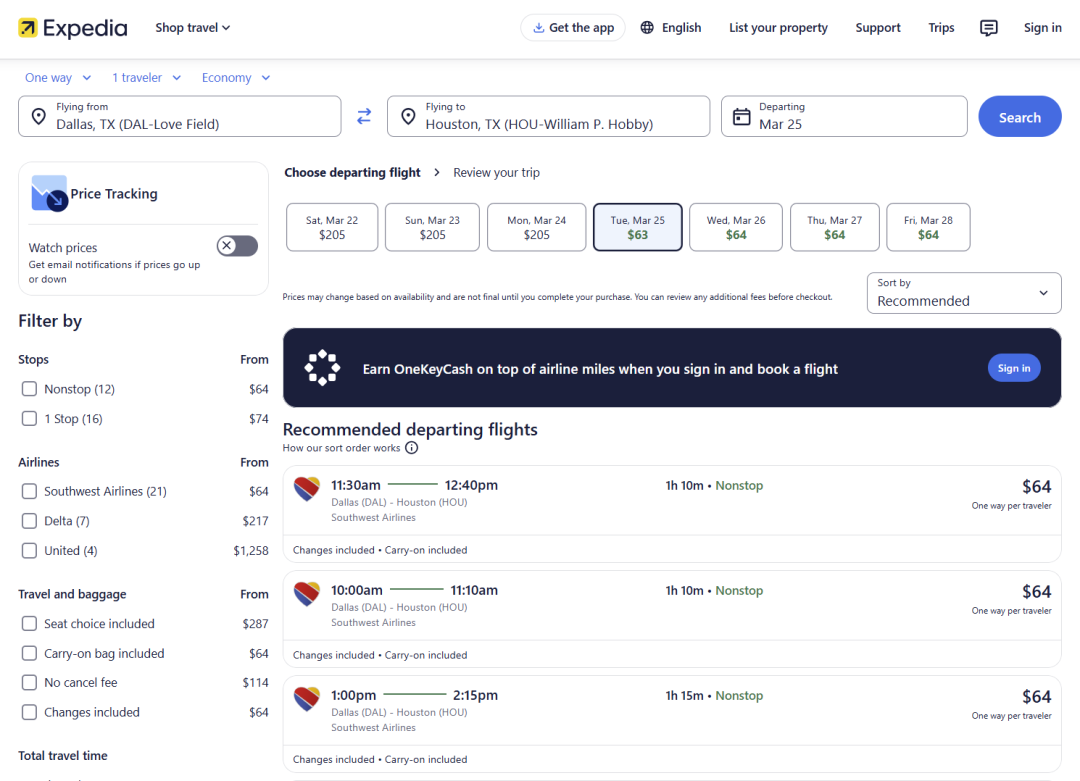Click the Expedia logo
This screenshot has width=1080, height=781.
coord(72,28)
